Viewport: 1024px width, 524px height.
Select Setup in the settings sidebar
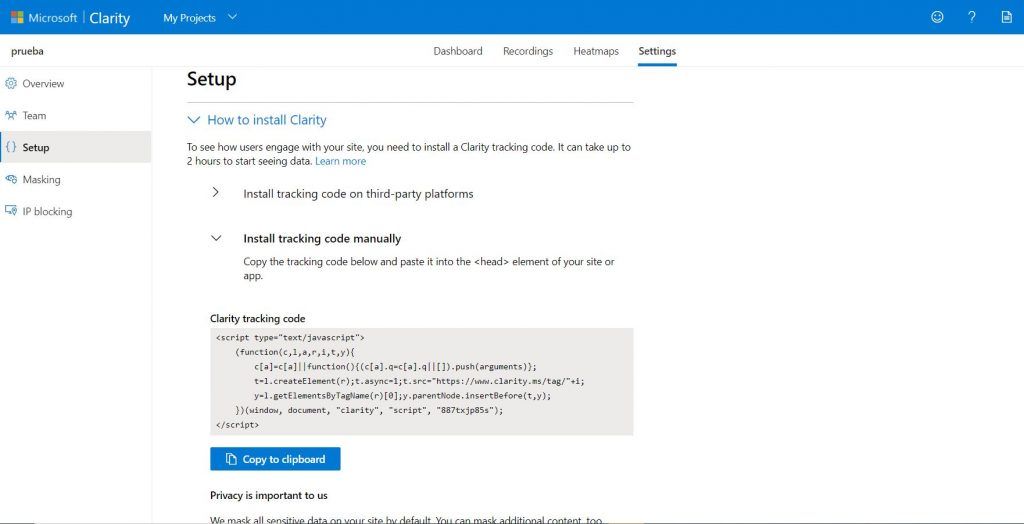tap(76, 147)
